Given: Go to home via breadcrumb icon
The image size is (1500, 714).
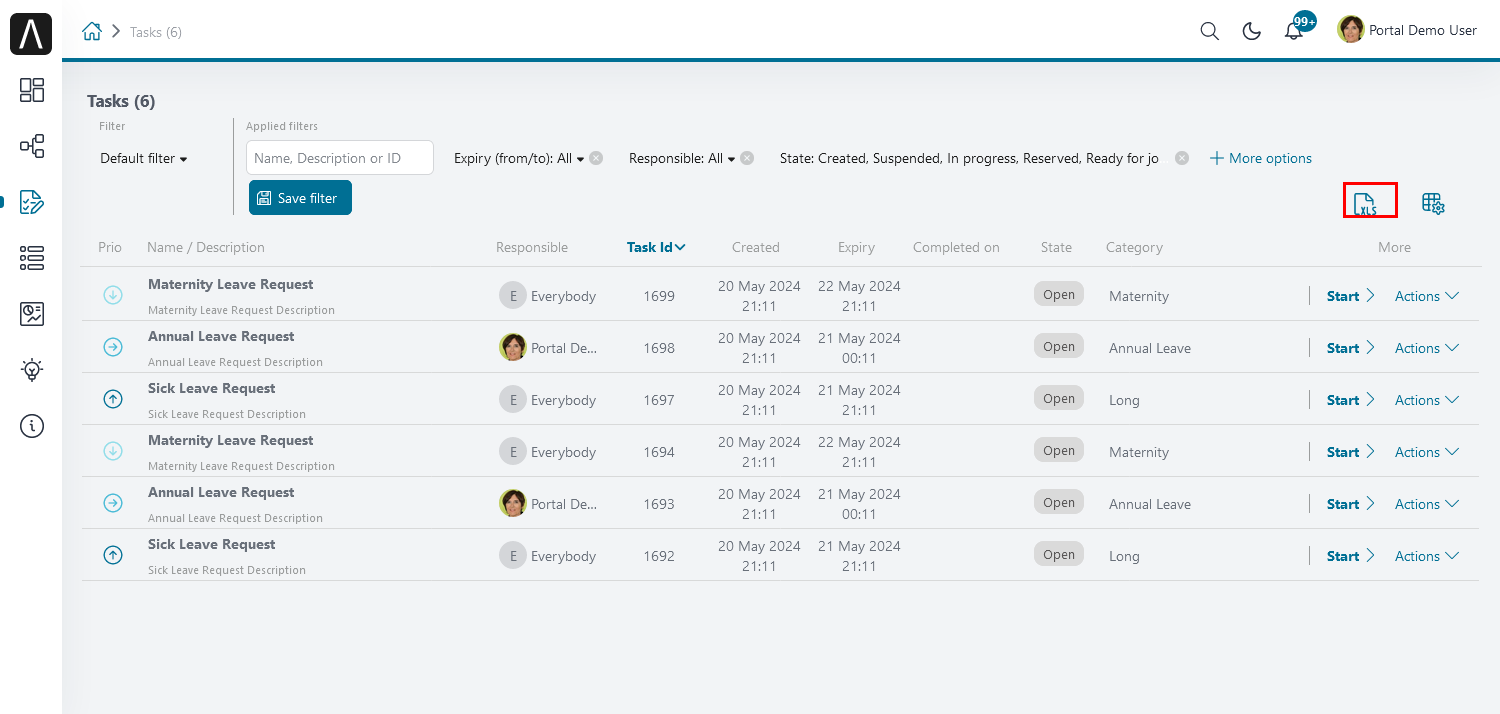Looking at the screenshot, I should [92, 31].
